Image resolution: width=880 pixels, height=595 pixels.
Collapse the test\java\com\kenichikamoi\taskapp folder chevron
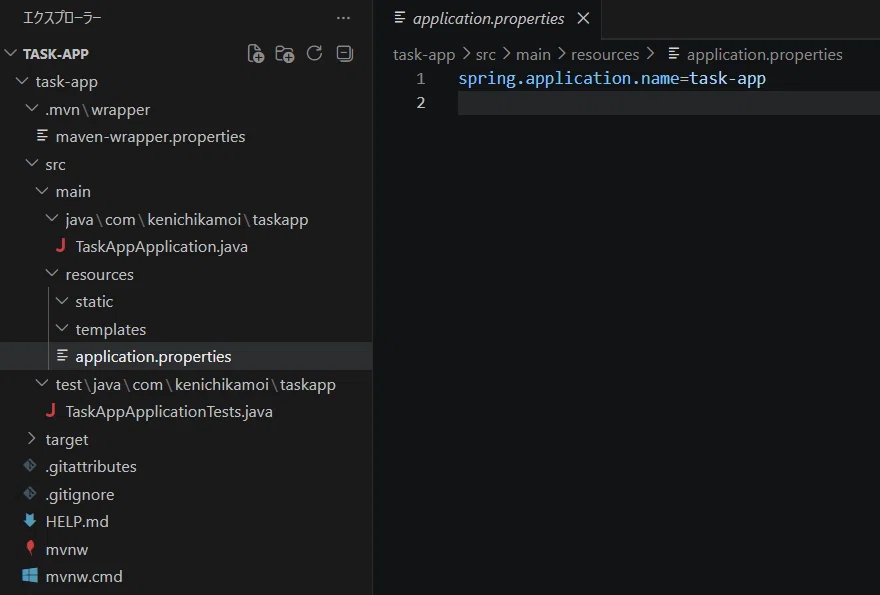[x=42, y=383]
